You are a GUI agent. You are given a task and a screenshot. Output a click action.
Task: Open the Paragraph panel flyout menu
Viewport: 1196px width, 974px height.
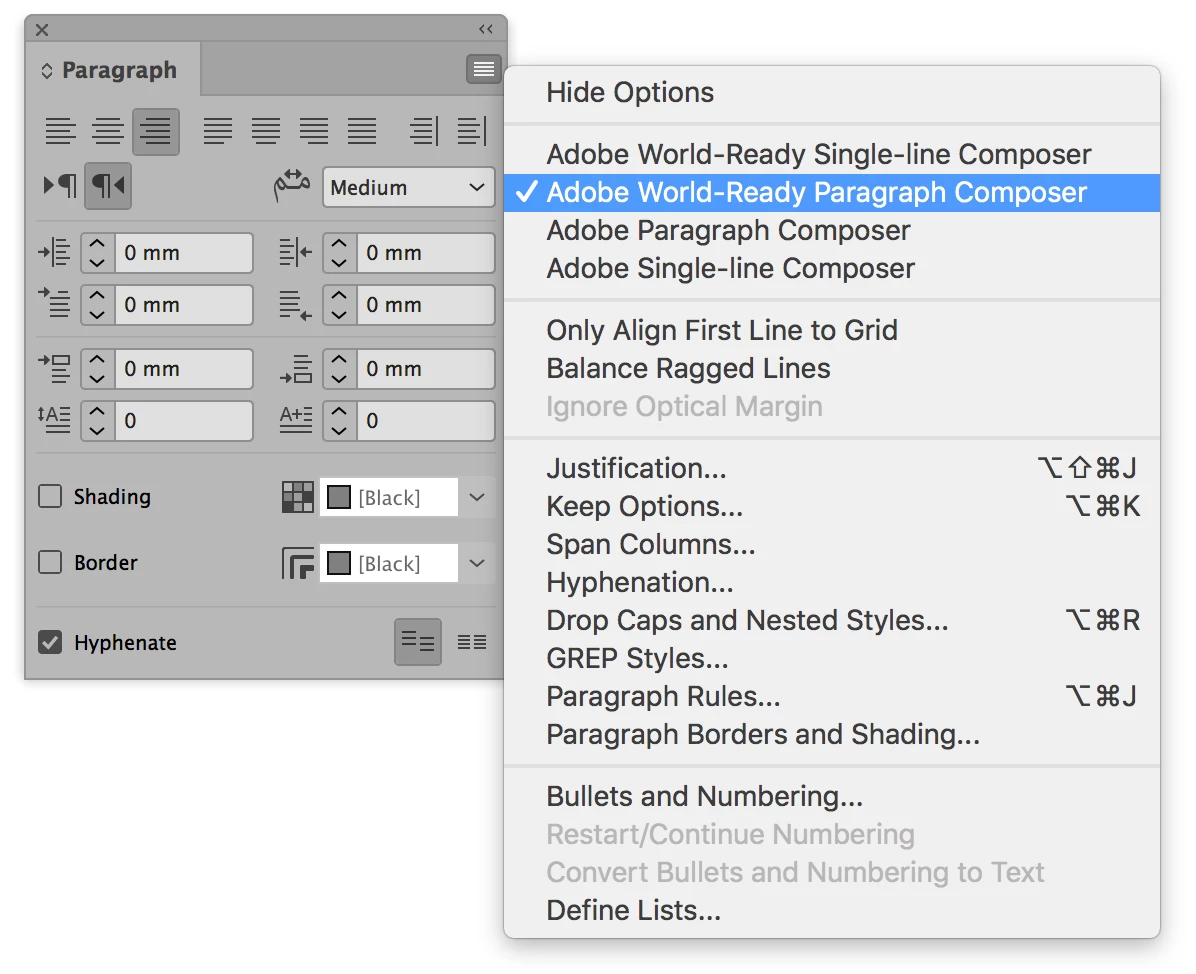484,69
